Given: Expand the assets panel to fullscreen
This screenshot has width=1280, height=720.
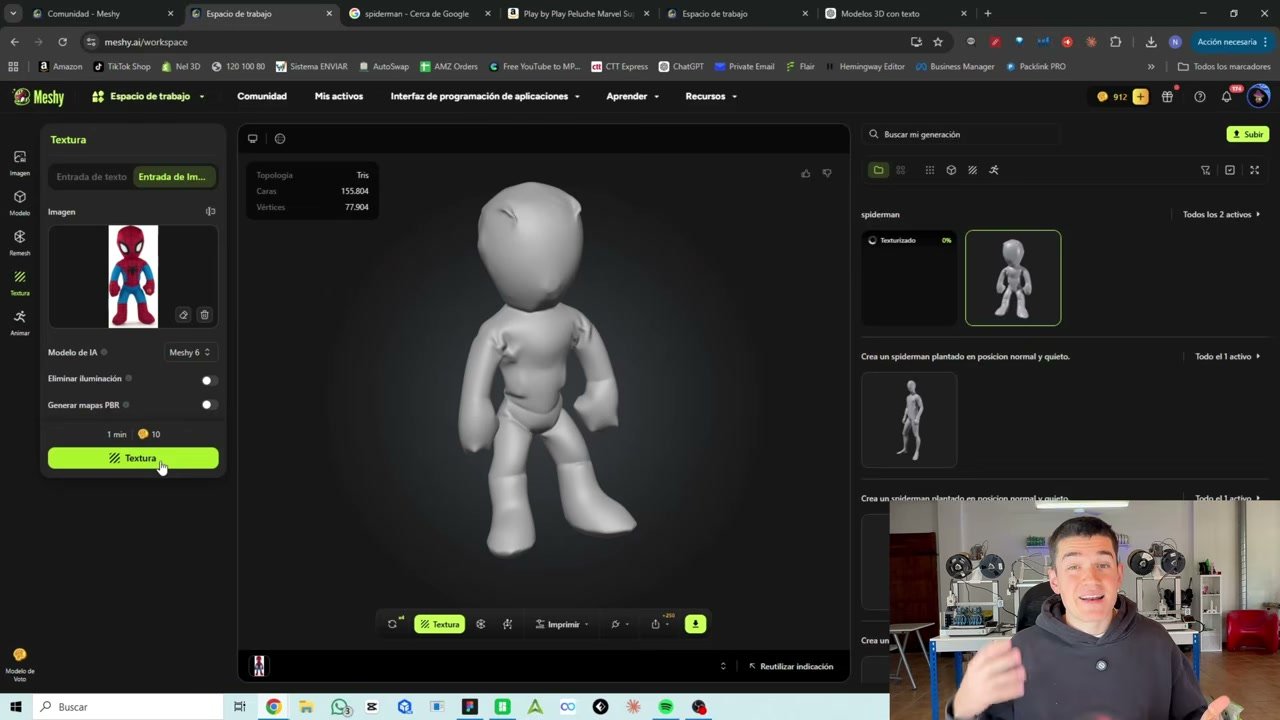Looking at the screenshot, I should click(1254, 170).
